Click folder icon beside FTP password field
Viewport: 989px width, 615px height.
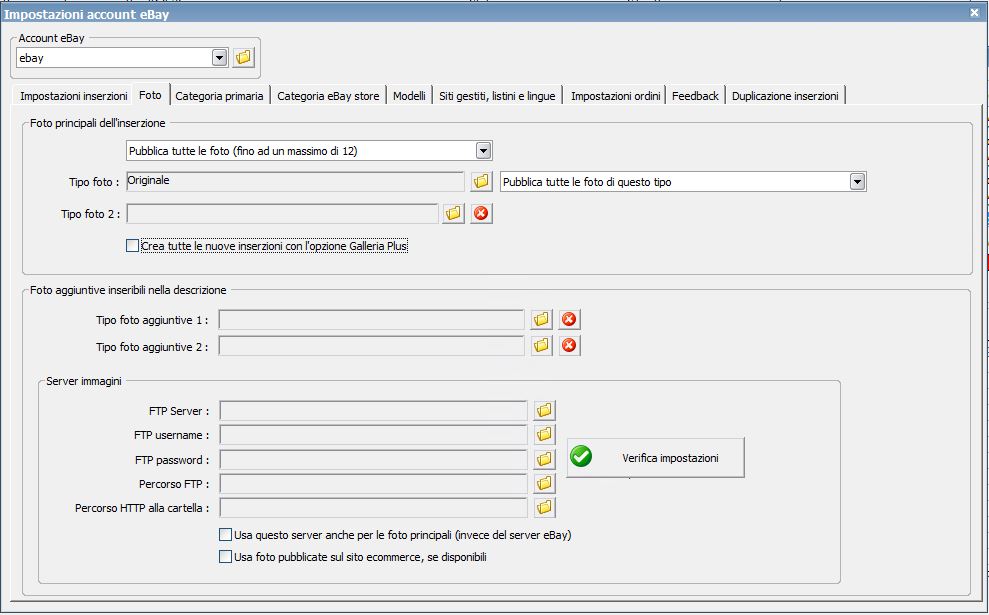tap(544, 459)
